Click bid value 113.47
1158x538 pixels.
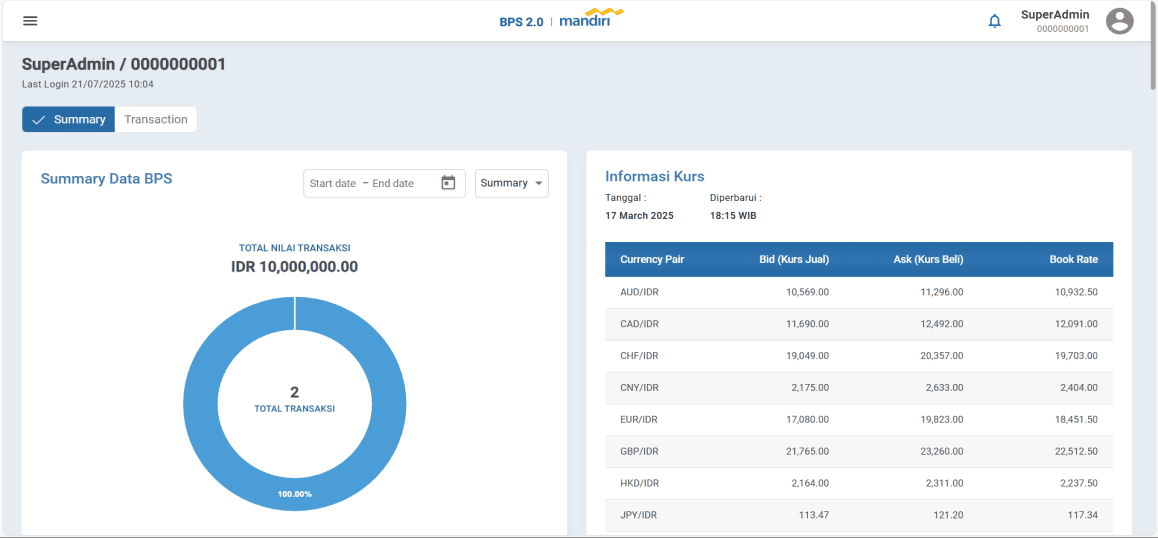[x=815, y=514]
